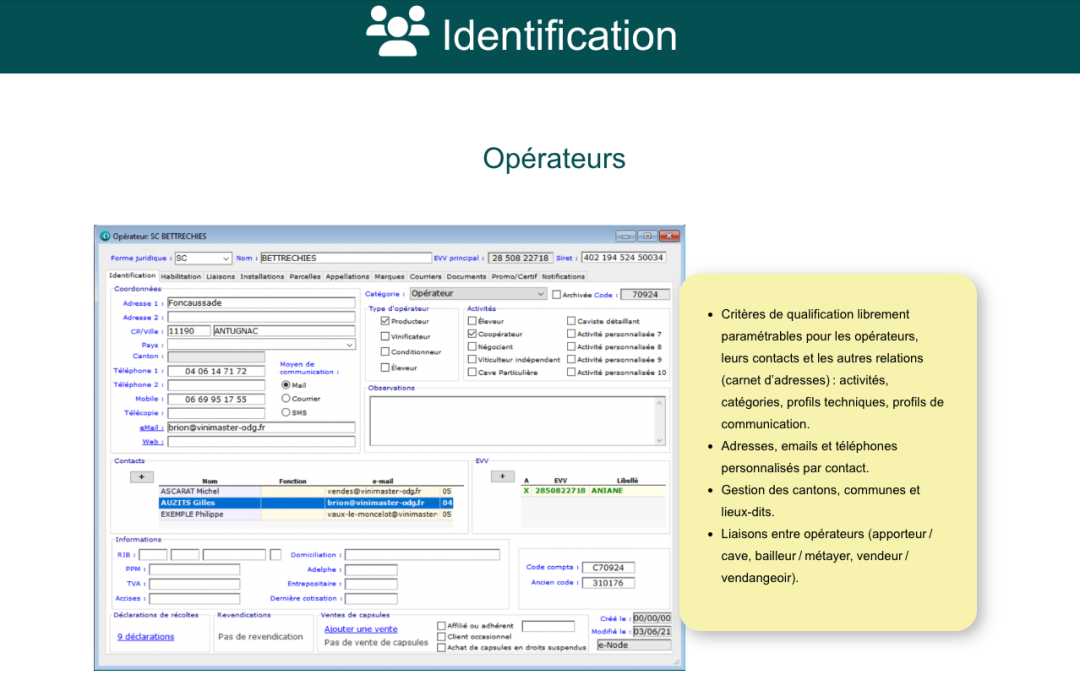This screenshot has height=675, width=1080.
Task: Click the Adresse 2 empty field
Action: point(261,317)
